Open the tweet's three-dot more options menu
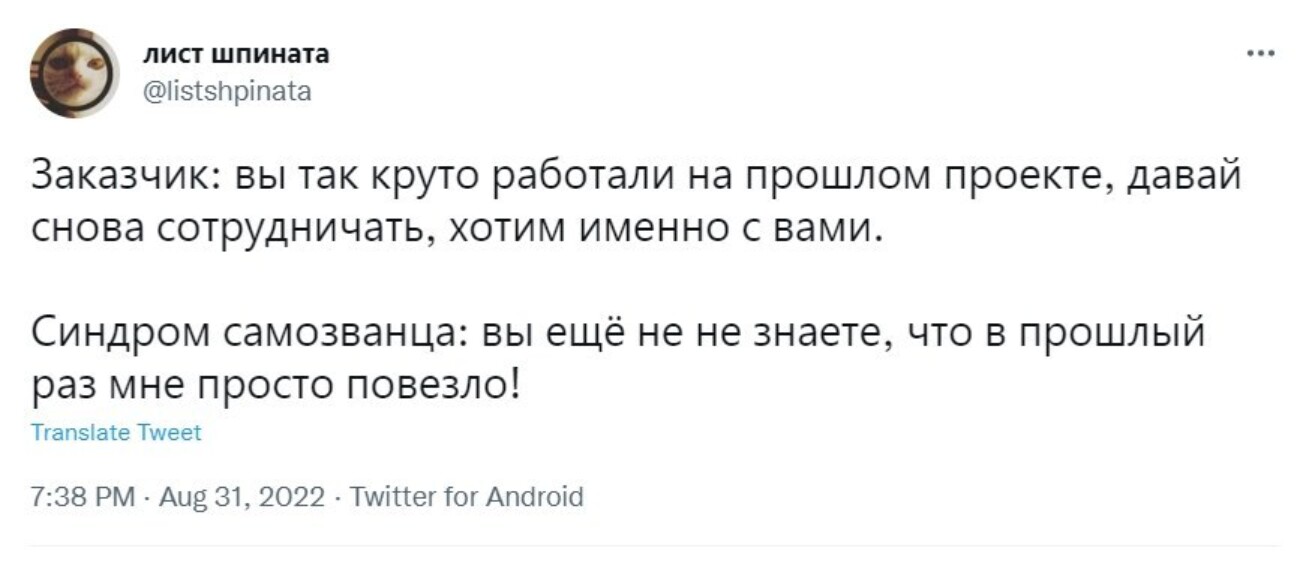The image size is (1300, 584). pyautogui.click(x=1258, y=55)
